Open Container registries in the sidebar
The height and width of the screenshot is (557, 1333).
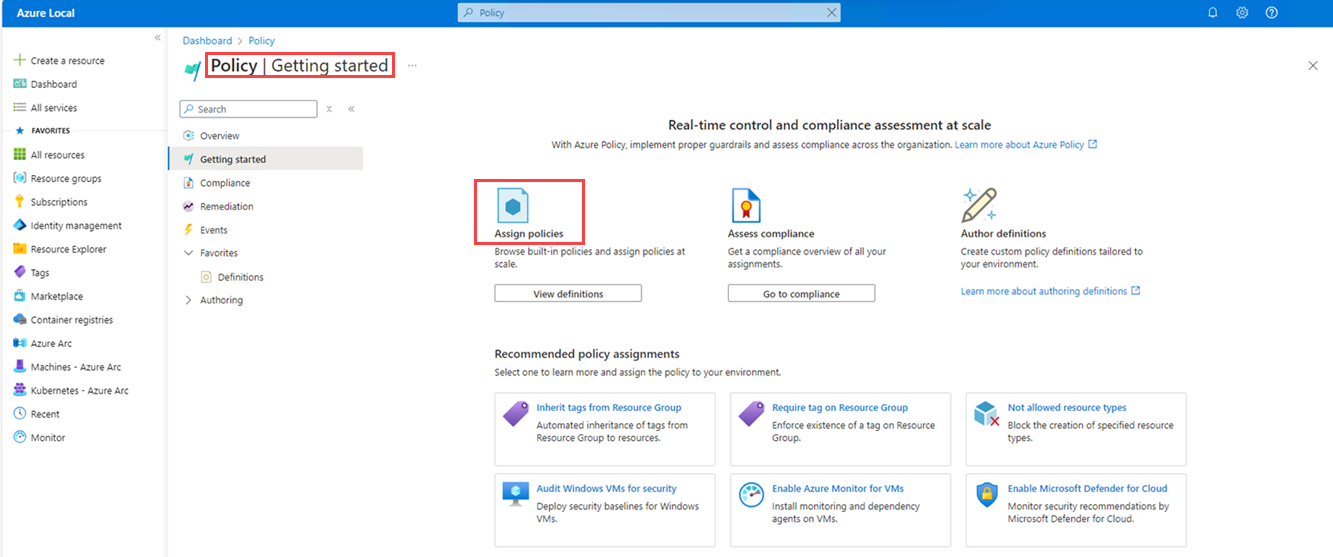(71, 320)
